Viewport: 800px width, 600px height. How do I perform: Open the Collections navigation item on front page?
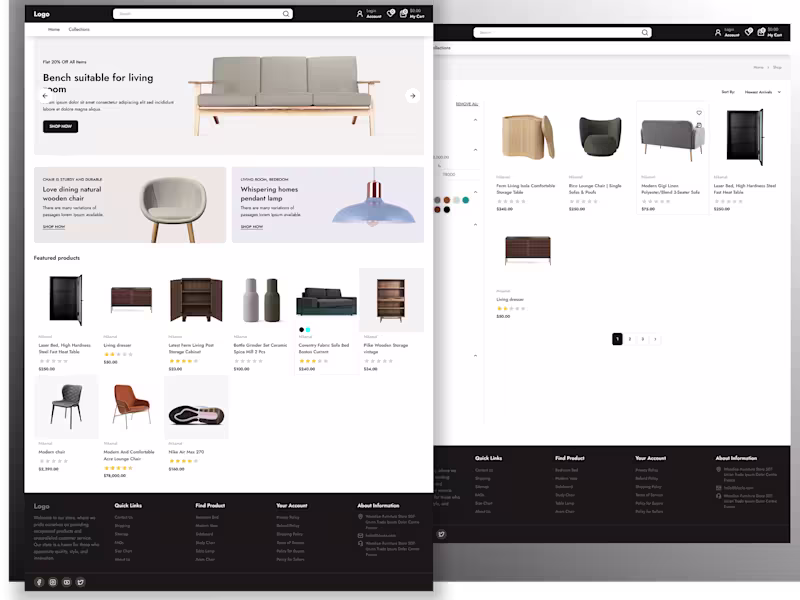tap(79, 30)
